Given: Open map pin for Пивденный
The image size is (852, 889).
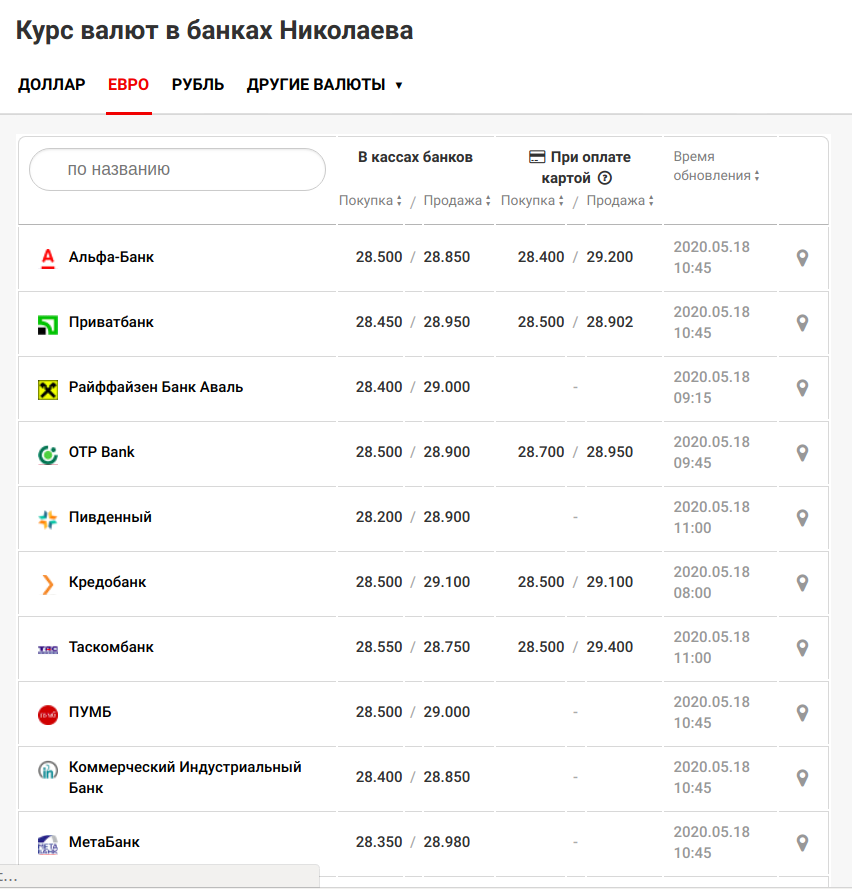Looking at the screenshot, I should pyautogui.click(x=802, y=518).
